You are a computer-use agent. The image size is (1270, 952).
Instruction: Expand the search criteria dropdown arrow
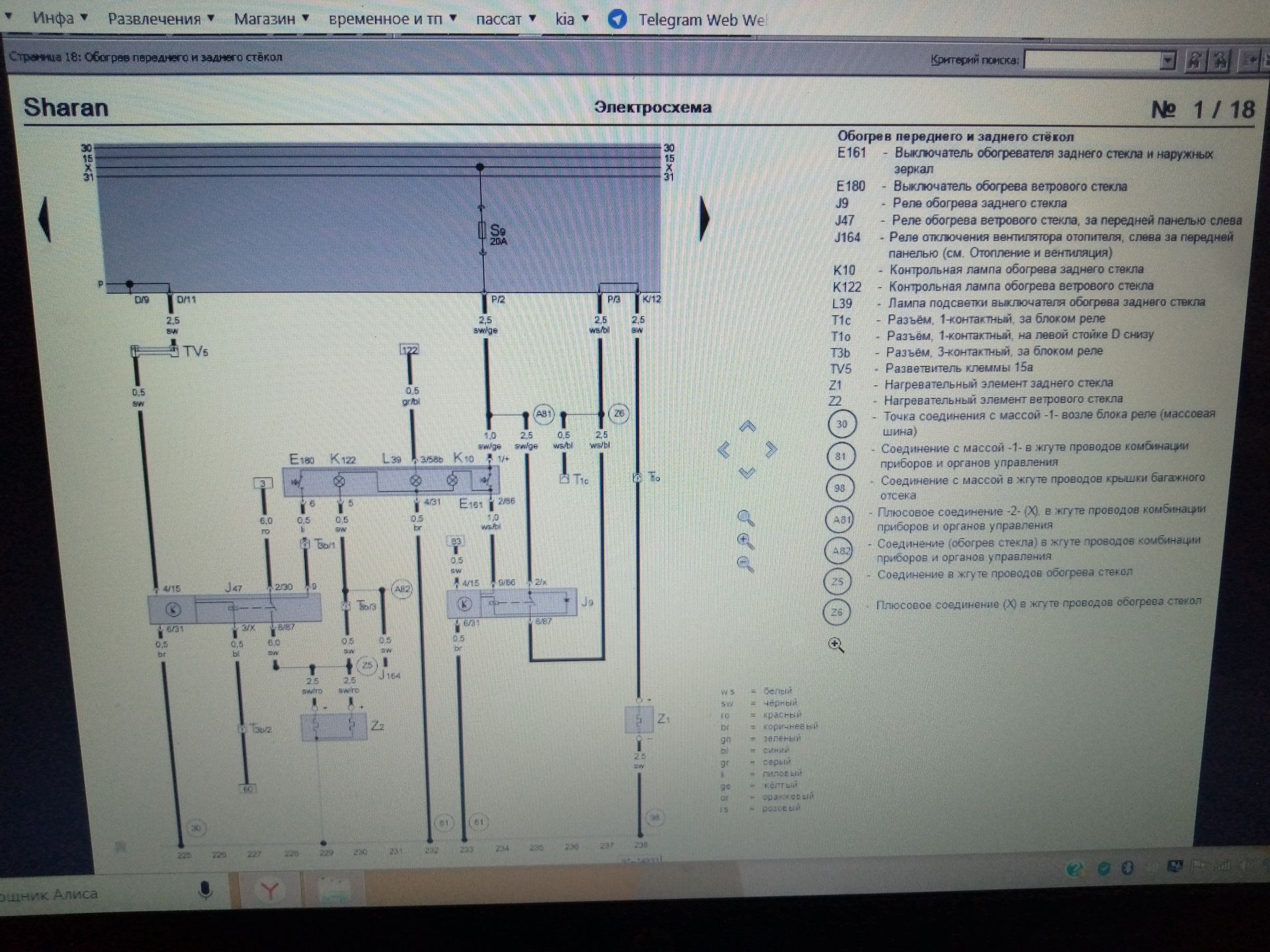tap(1167, 60)
